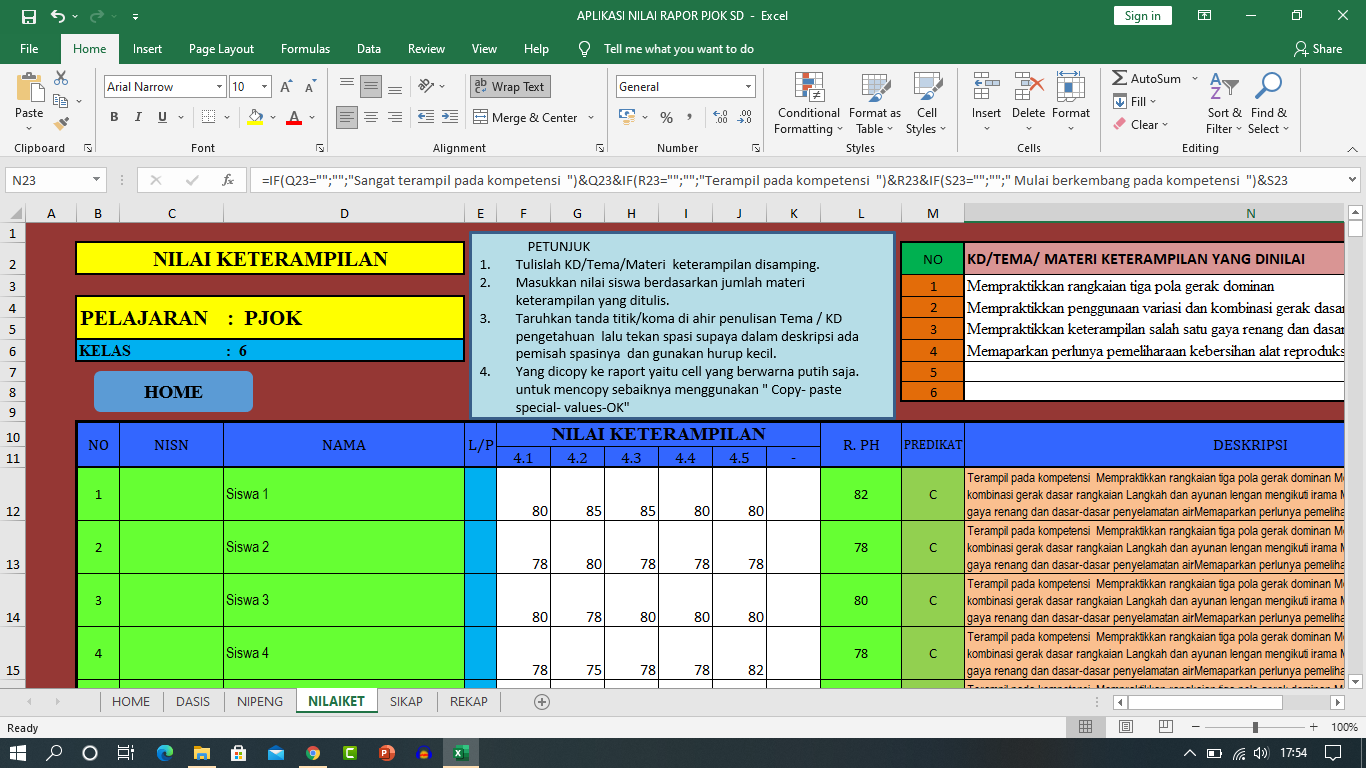Increase decimal places
1366x768 pixels.
point(719,117)
